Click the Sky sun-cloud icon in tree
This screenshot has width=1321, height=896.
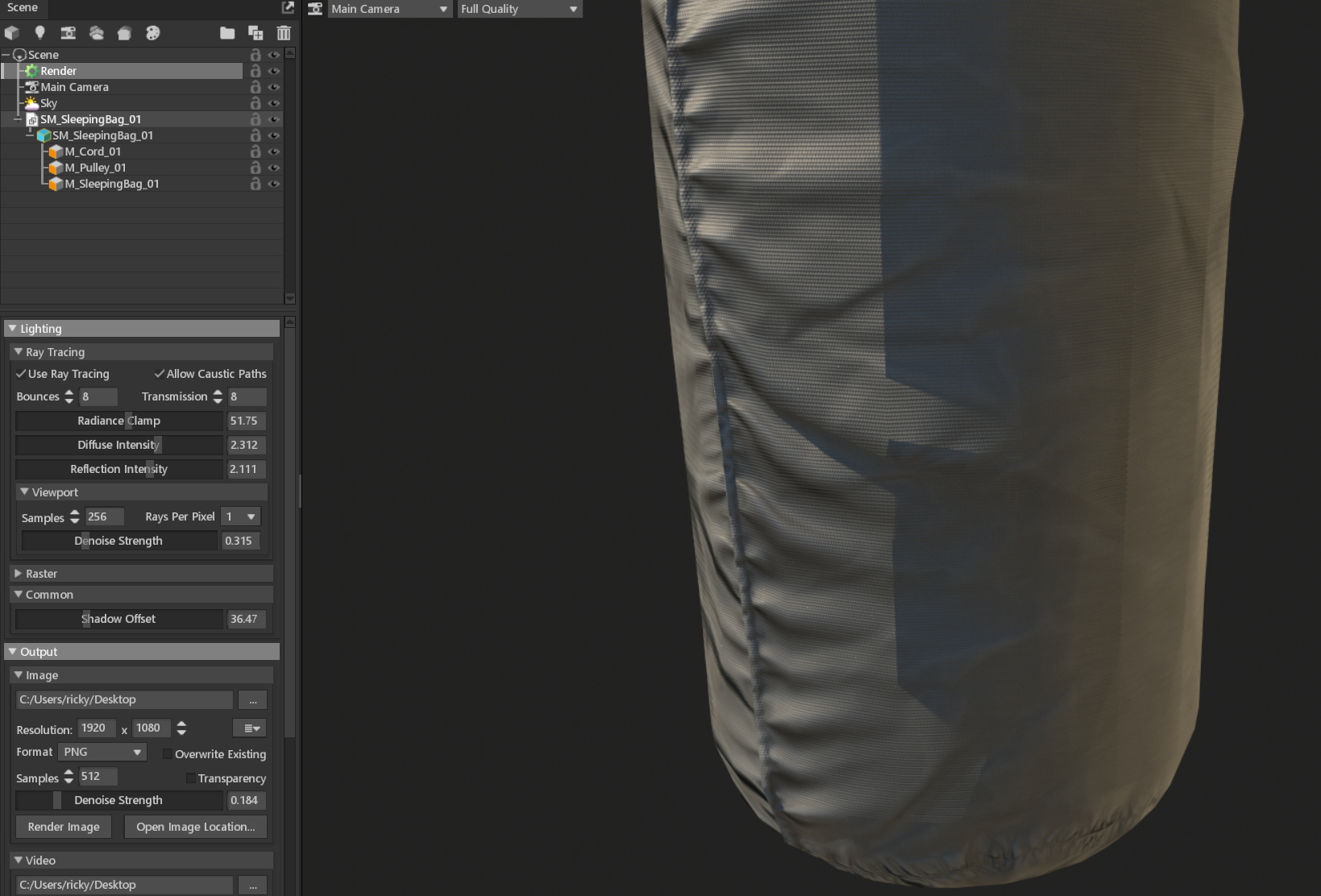tap(31, 103)
